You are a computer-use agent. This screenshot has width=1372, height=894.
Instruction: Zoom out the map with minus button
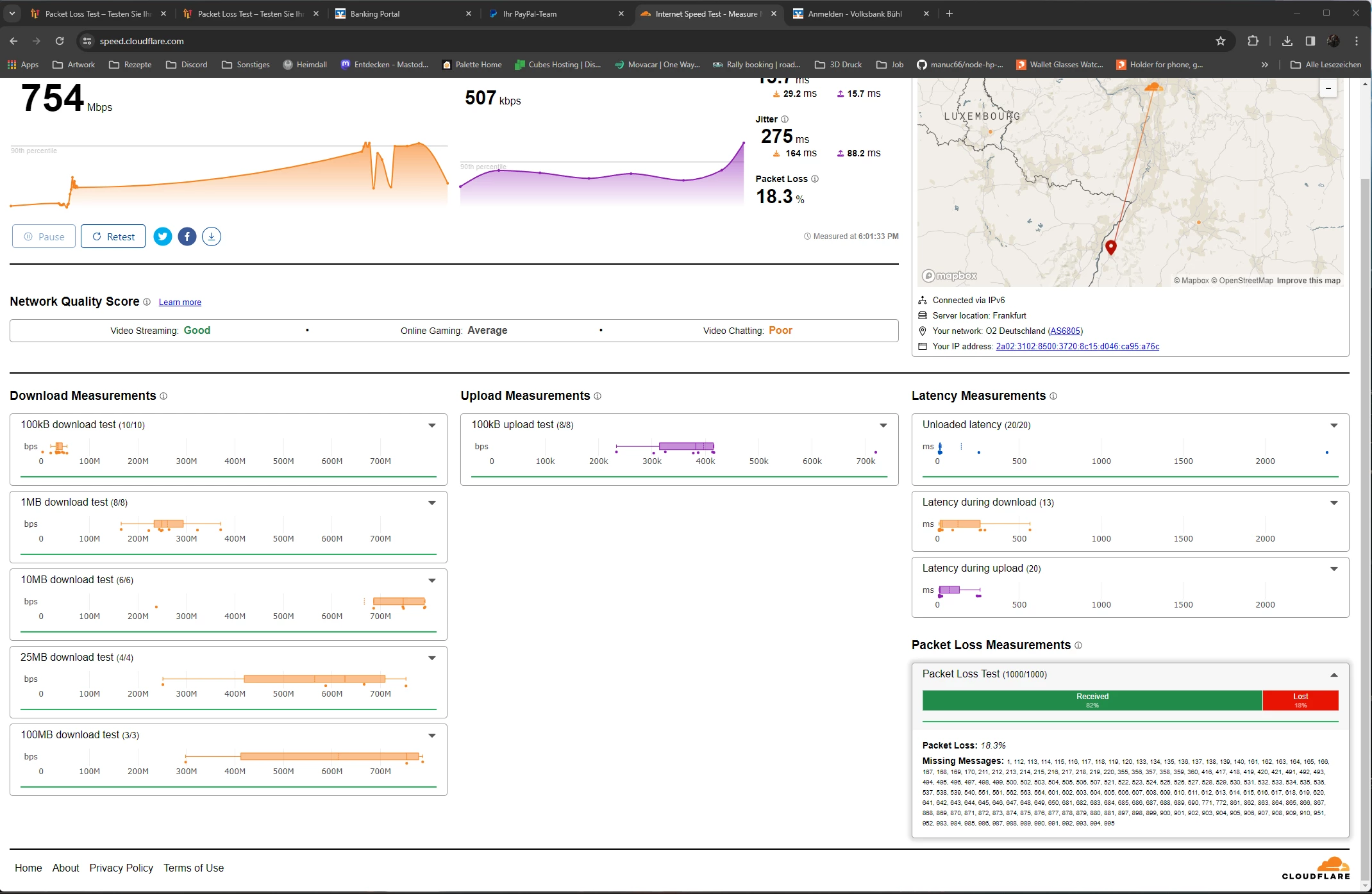1328,88
